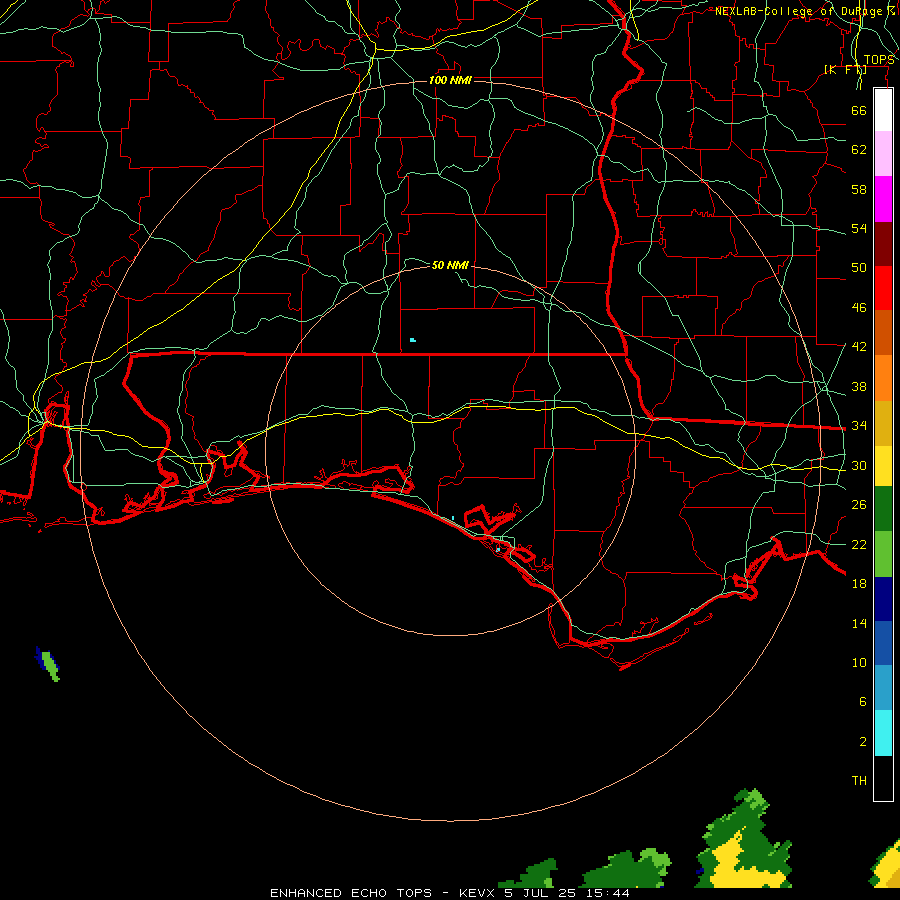This screenshot has width=900, height=900.
Task: Click the "54" legend value
Action: 859,228
